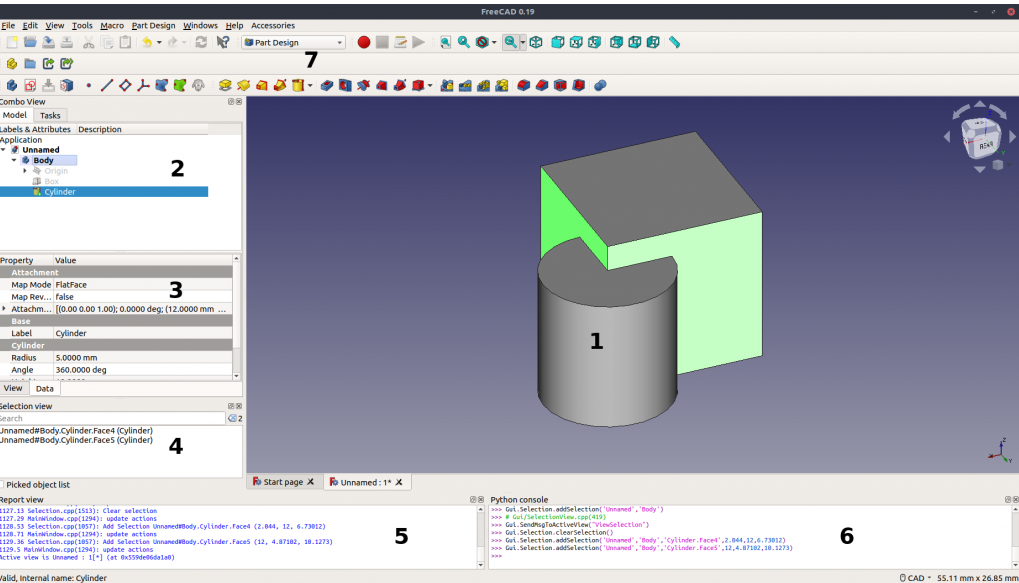Image resolution: width=1019 pixels, height=583 pixels.
Task: Open the Part Design menu
Action: [153, 25]
